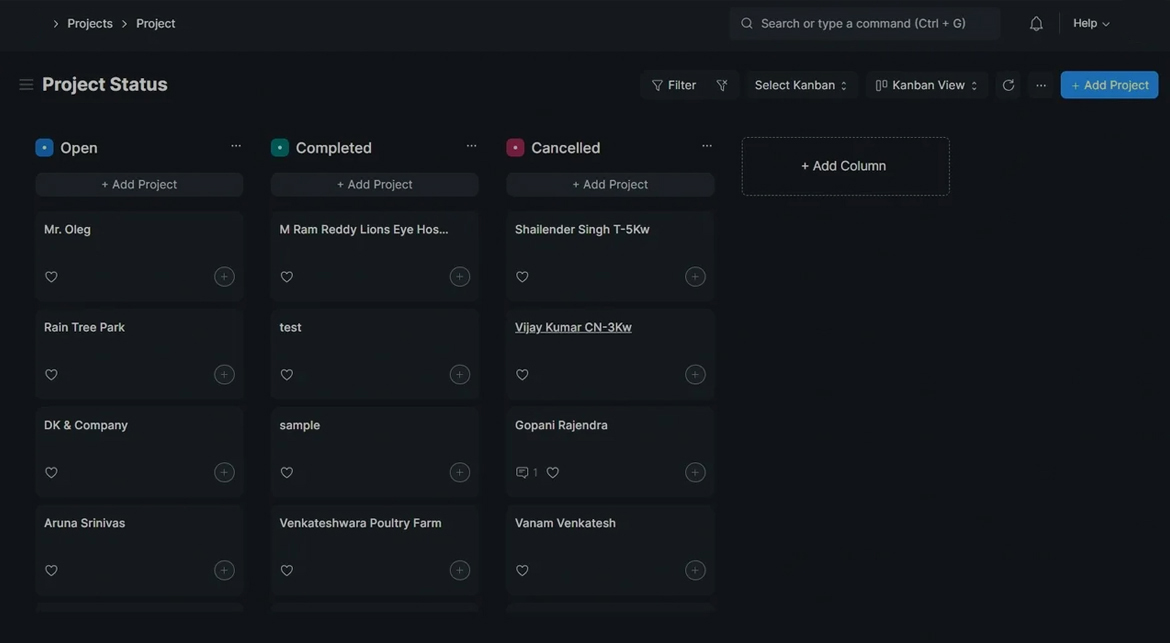Image resolution: width=1170 pixels, height=643 pixels.
Task: Toggle the heart on Shailender Singh T-5Kw
Action: (x=522, y=277)
